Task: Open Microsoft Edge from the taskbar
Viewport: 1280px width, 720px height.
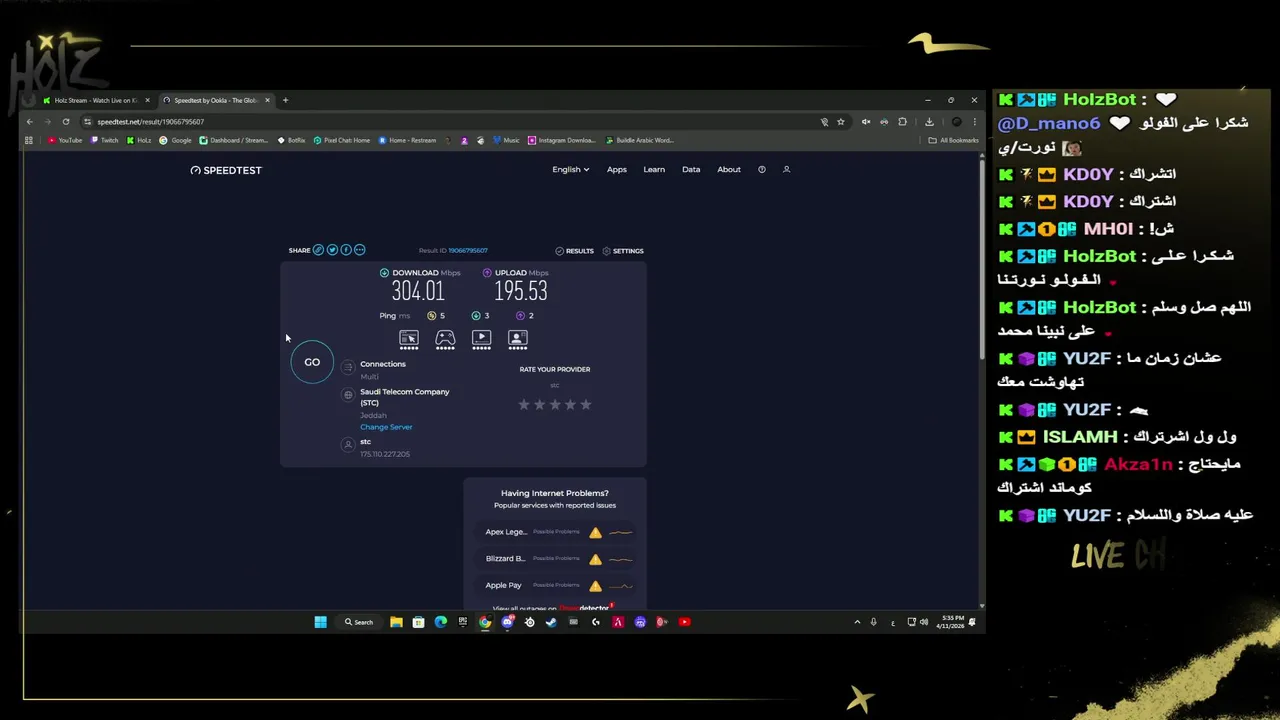Action: 441,622
